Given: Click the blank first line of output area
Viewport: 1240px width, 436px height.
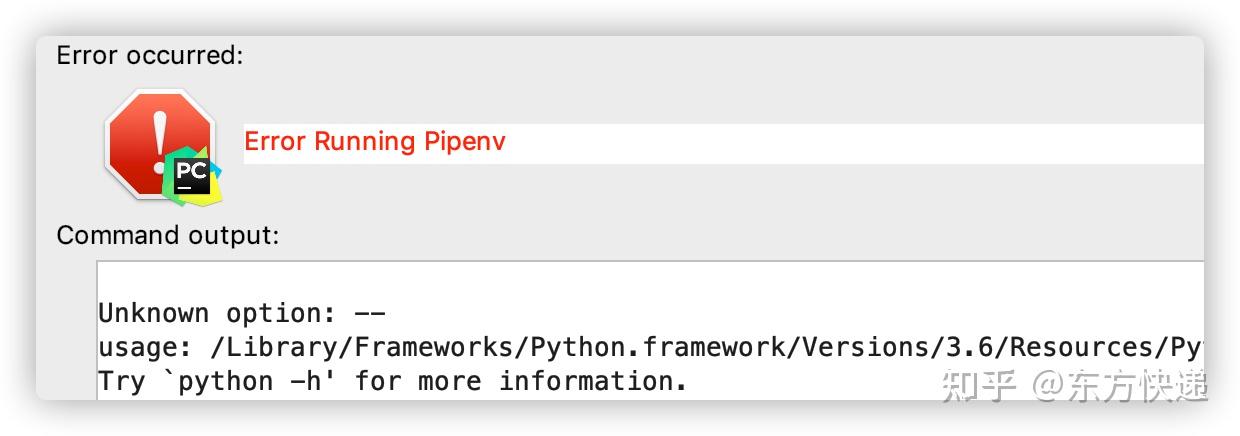Looking at the screenshot, I should pos(650,281).
